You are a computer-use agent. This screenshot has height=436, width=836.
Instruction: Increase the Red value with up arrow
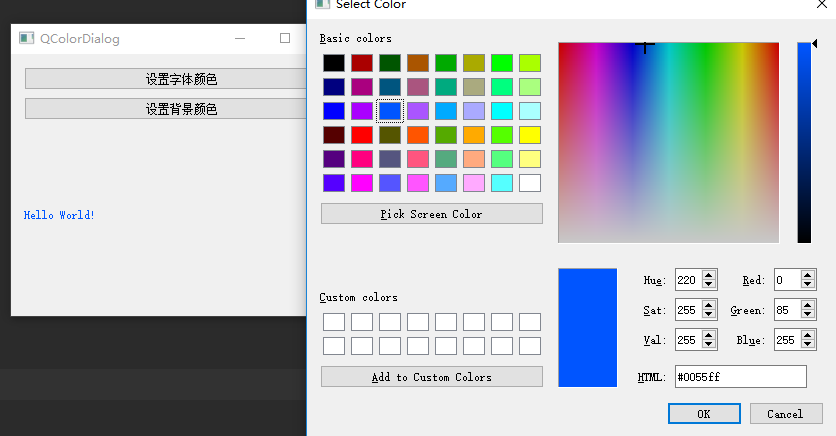pyautogui.click(x=807, y=276)
